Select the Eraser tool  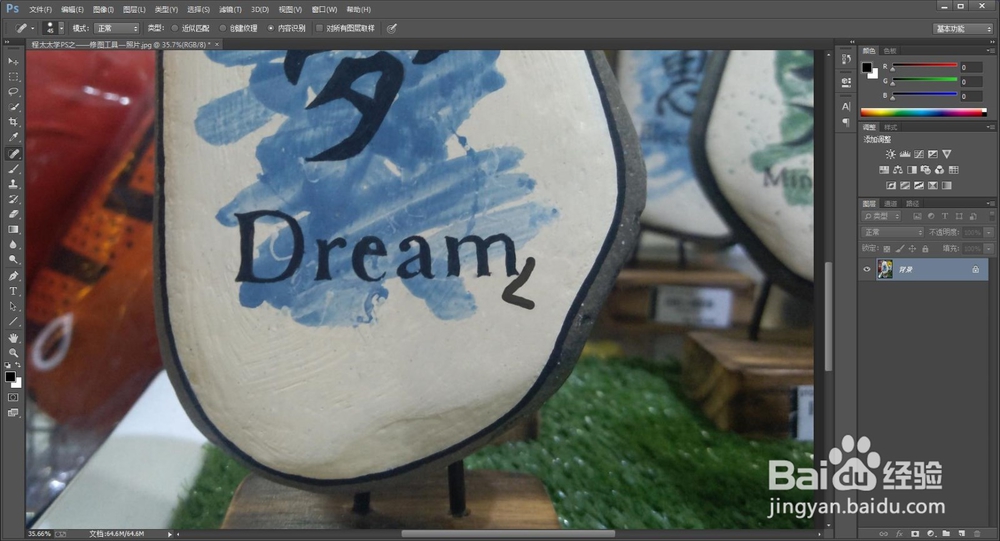click(13, 214)
